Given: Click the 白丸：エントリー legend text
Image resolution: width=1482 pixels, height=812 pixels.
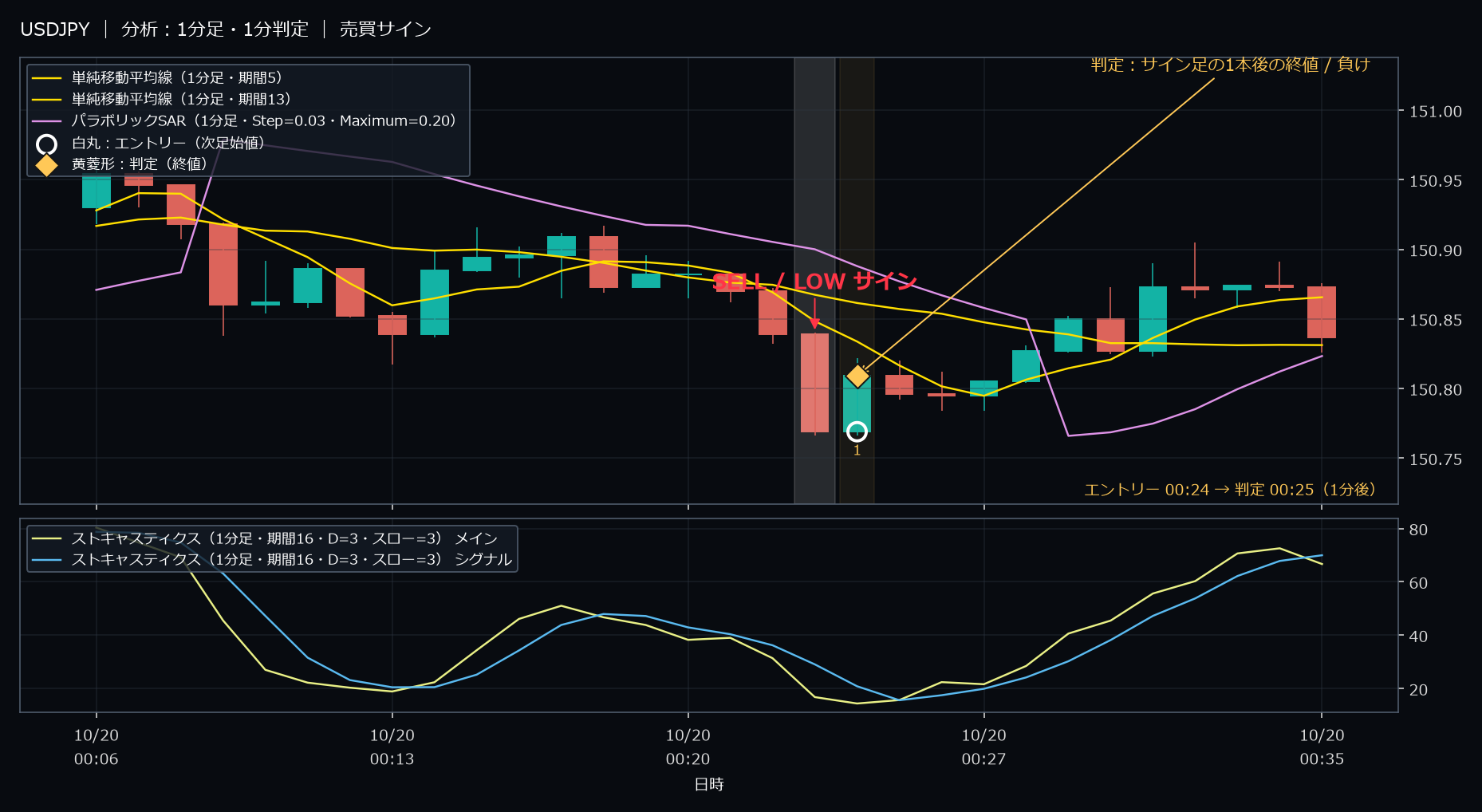Looking at the screenshot, I should [168, 143].
